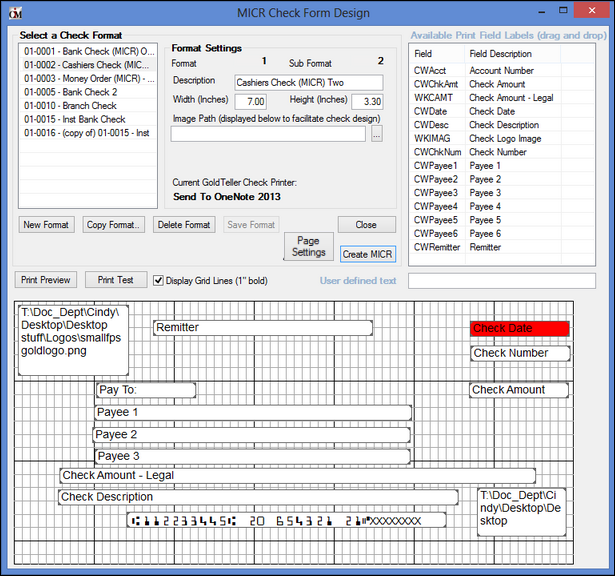Select the CWPayee6 field row
This screenshot has height=576, width=615.
pyautogui.click(x=502, y=233)
